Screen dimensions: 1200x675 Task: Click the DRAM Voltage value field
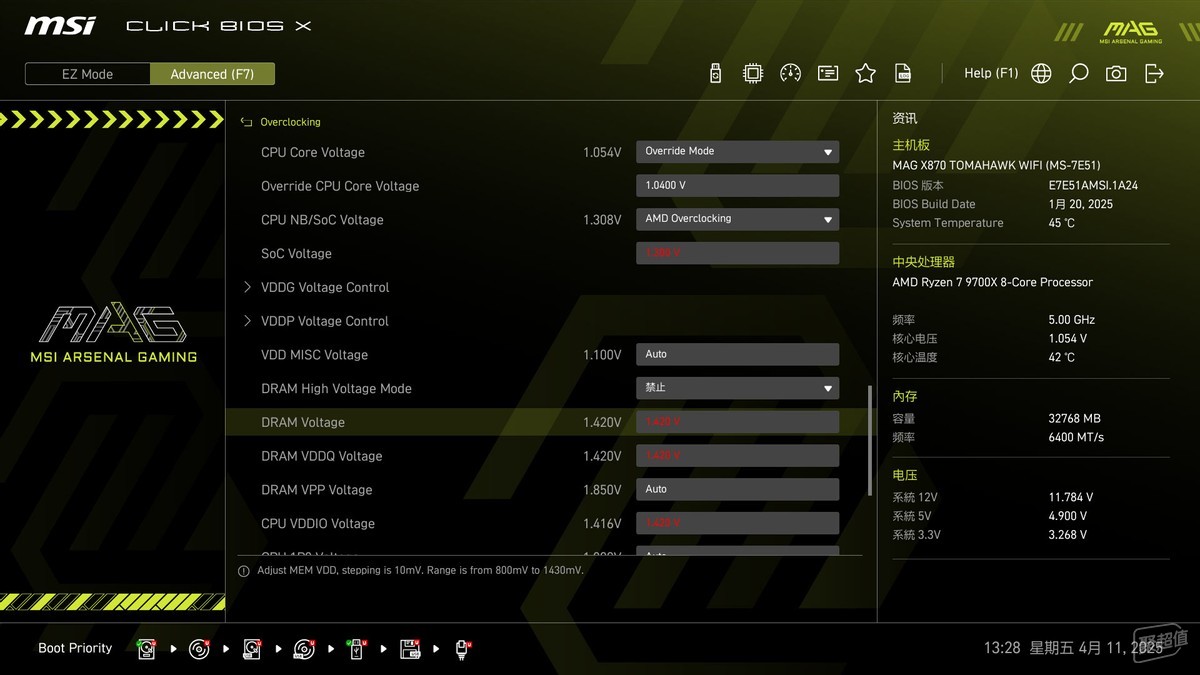(737, 422)
